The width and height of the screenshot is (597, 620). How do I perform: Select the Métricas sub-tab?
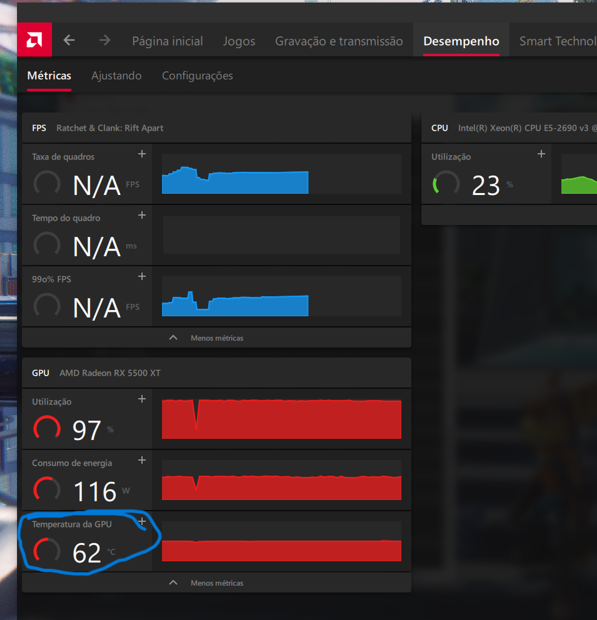[x=49, y=76]
